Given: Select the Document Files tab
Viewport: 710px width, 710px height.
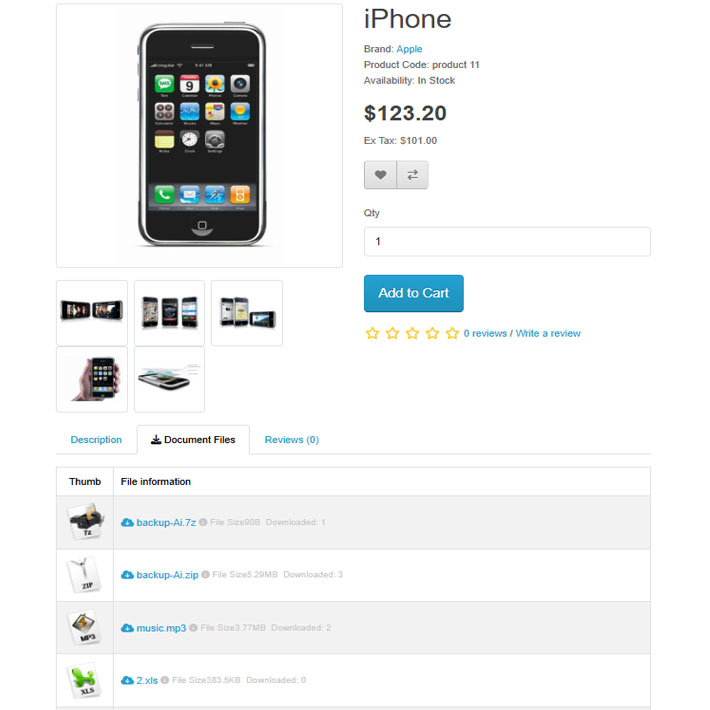Looking at the screenshot, I should pyautogui.click(x=193, y=440).
